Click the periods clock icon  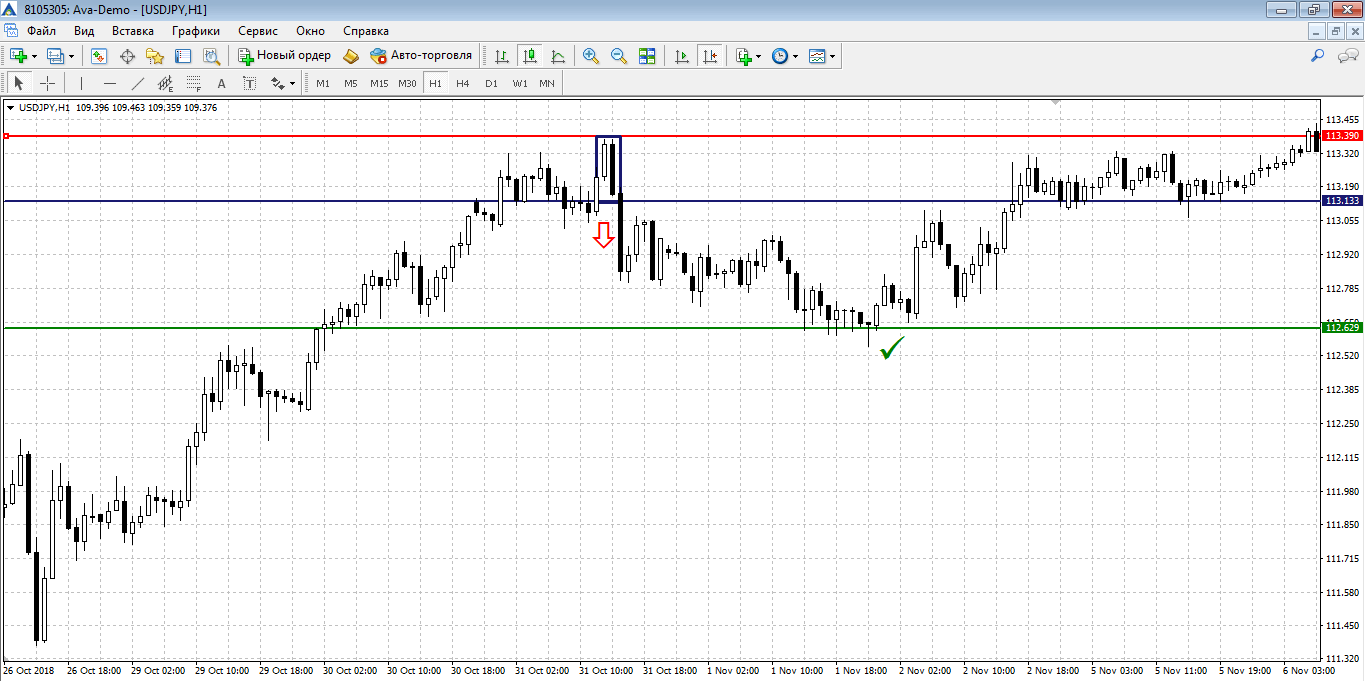tap(780, 56)
